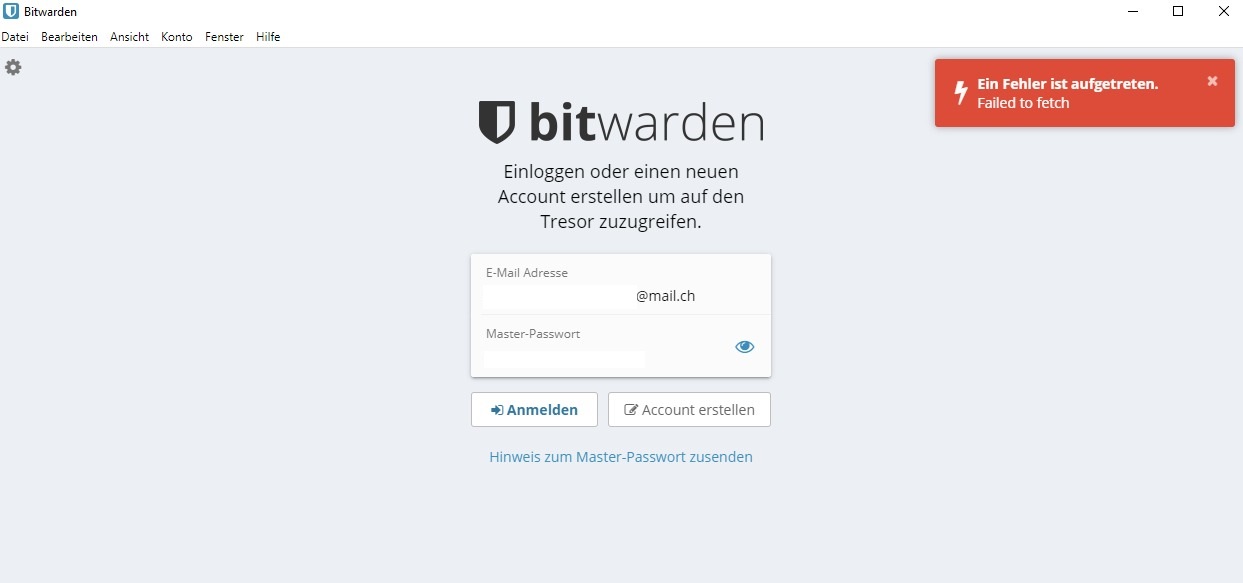The height and width of the screenshot is (583, 1243).
Task: Follow the Hinweis zum Master-Passwort zusenden link
Action: point(621,457)
